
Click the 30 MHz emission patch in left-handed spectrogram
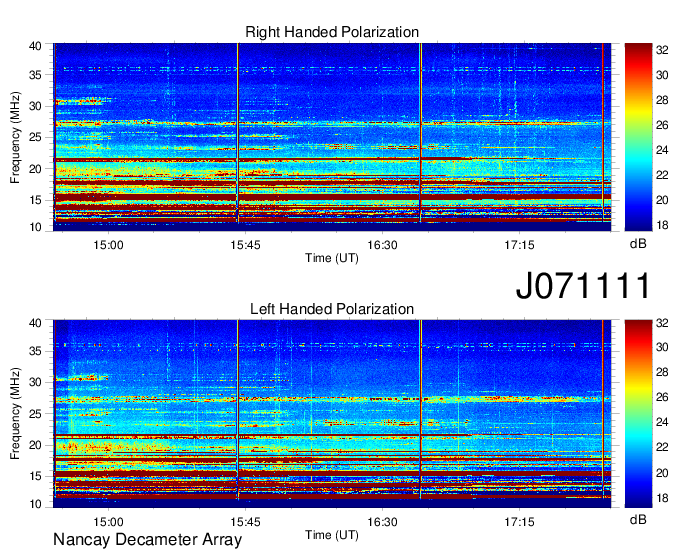[x=82, y=378]
